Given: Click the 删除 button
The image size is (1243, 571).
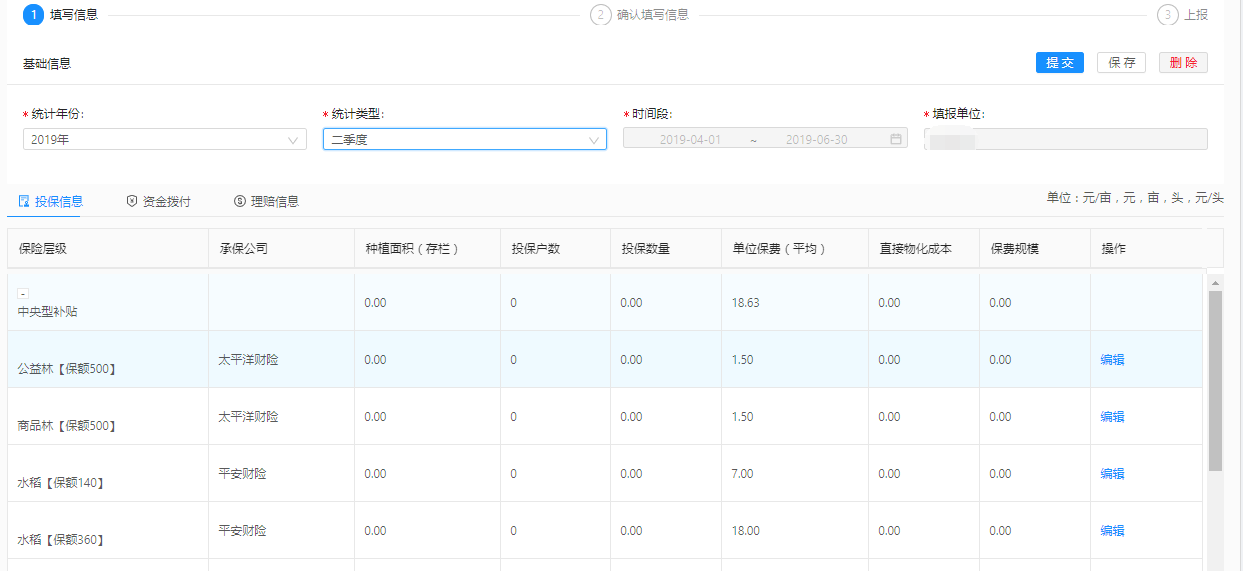Looking at the screenshot, I should (x=1183, y=63).
